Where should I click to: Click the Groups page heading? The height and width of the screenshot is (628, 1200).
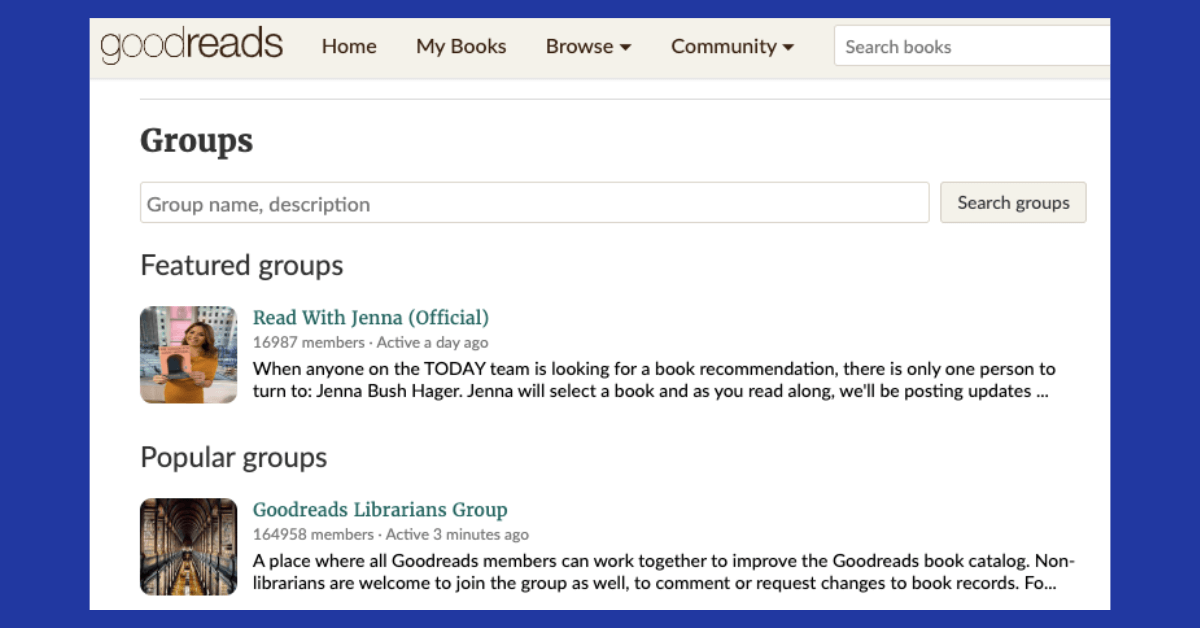point(194,141)
